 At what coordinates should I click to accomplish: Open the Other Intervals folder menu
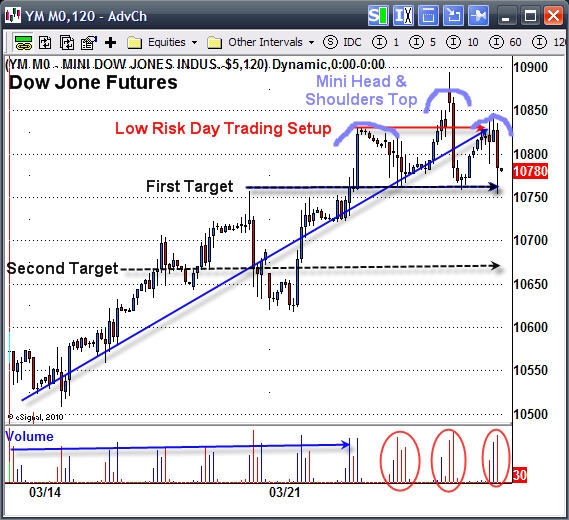[x=261, y=43]
